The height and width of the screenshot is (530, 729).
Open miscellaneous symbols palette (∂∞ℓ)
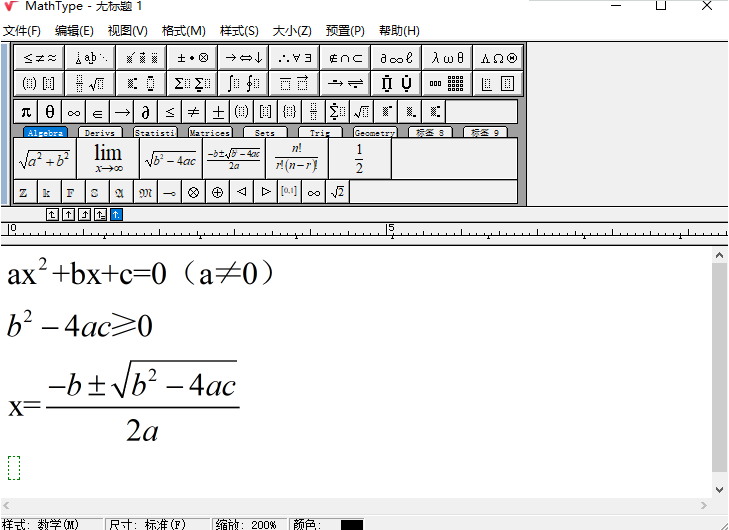pyautogui.click(x=397, y=58)
